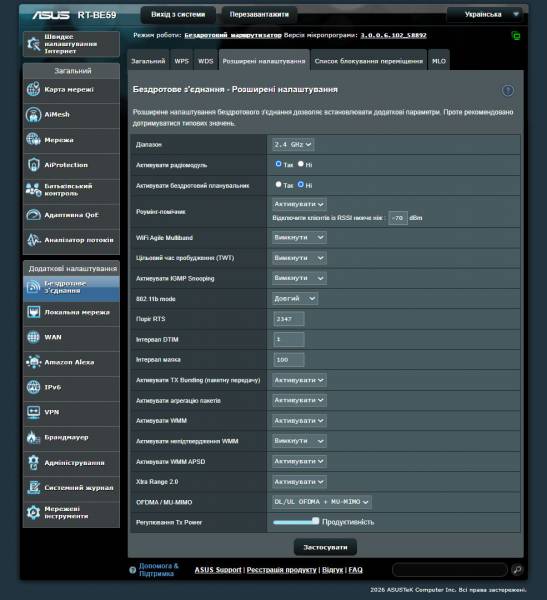Click the System Log (Системний журнал) icon

[33, 488]
